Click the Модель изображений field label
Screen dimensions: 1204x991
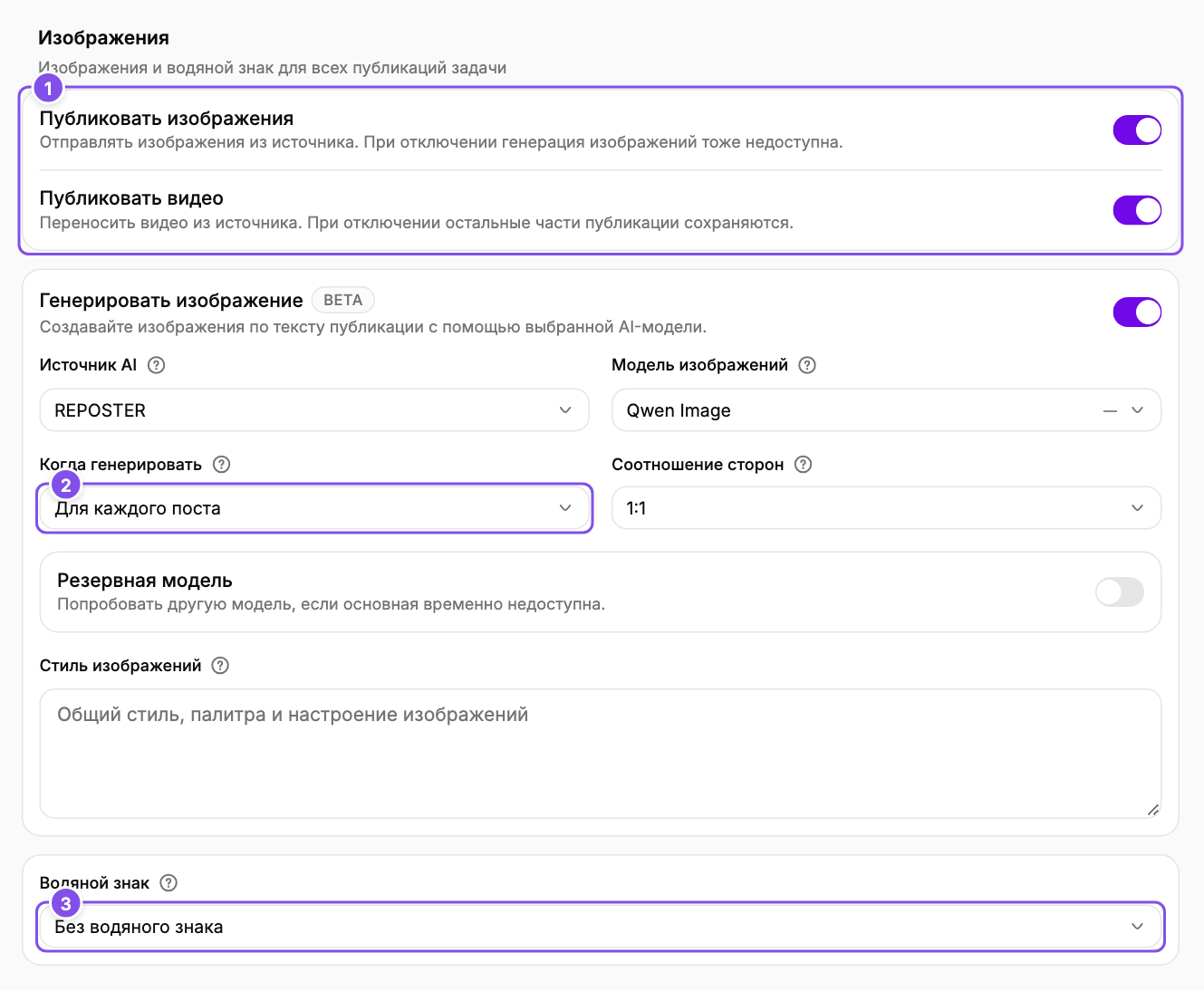point(699,365)
